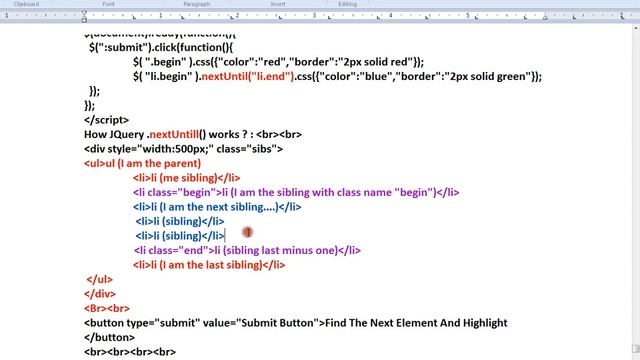This screenshot has height=360, width=640.
Task: Click the </script> closing tag line
Action: click(x=107, y=120)
